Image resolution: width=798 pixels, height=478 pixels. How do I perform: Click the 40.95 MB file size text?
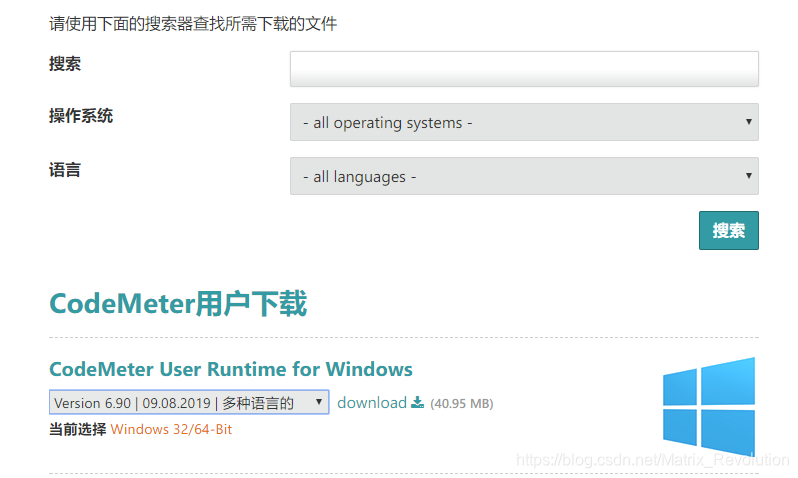461,404
